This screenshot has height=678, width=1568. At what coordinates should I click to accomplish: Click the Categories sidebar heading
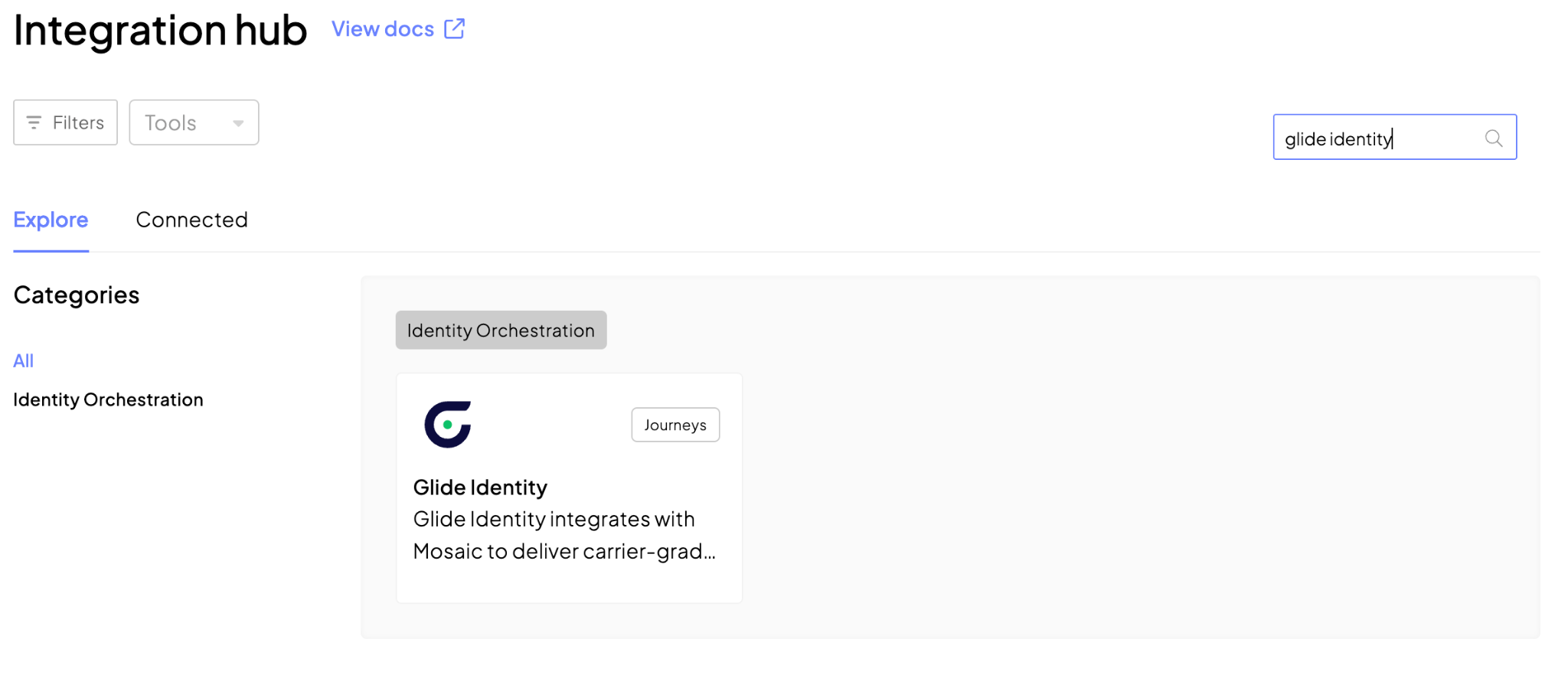(x=77, y=295)
